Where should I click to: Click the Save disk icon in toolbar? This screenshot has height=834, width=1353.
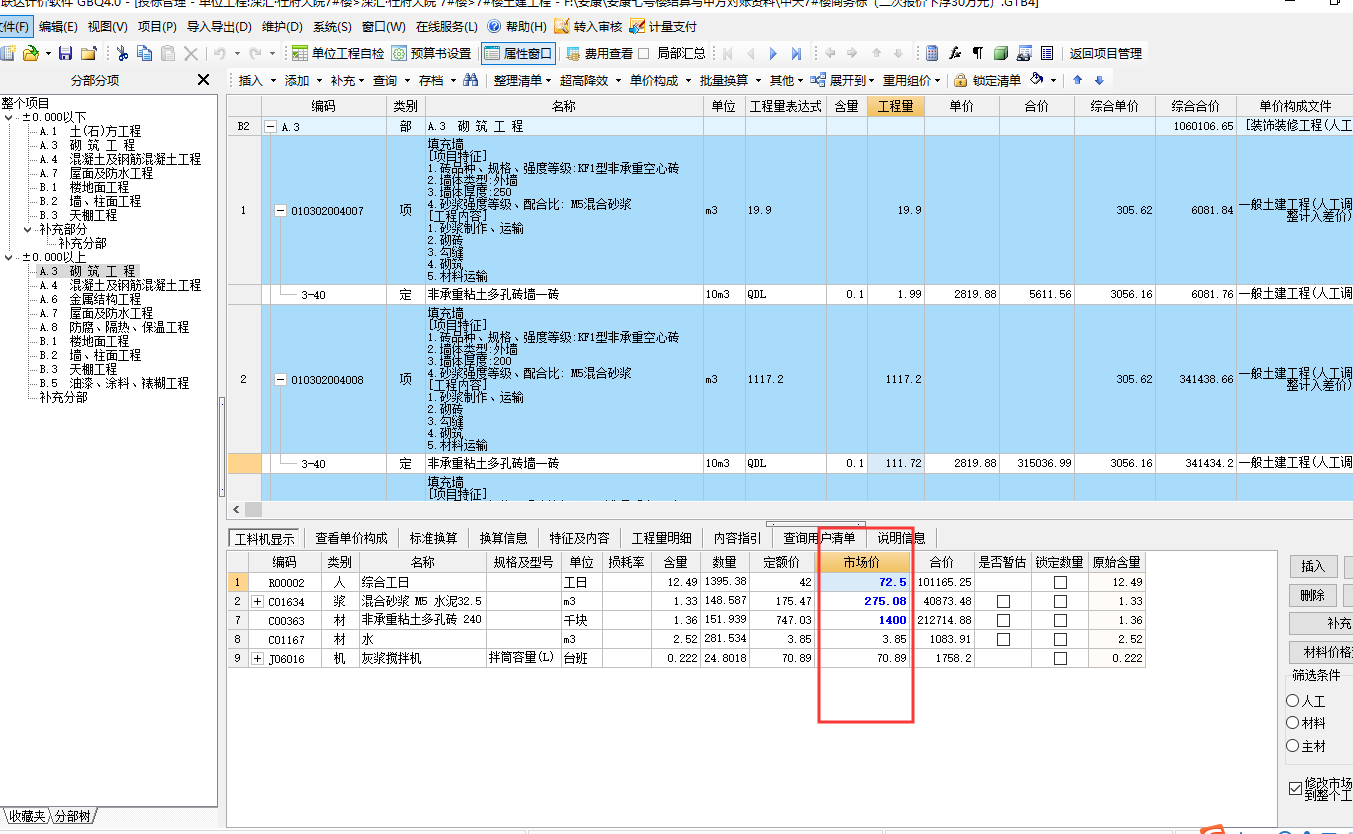(65, 53)
